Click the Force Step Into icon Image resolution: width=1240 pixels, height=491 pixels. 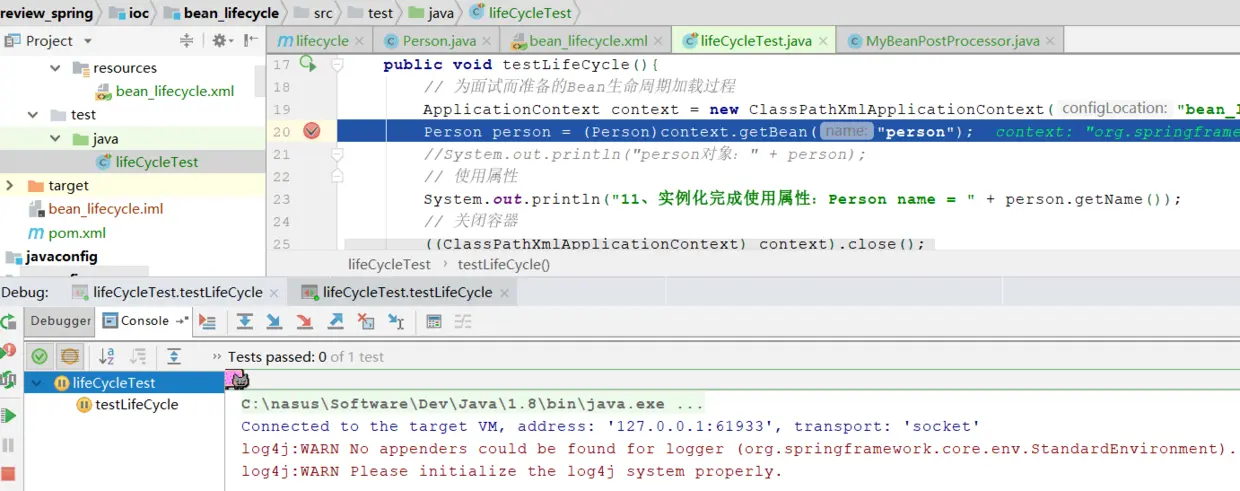305,321
